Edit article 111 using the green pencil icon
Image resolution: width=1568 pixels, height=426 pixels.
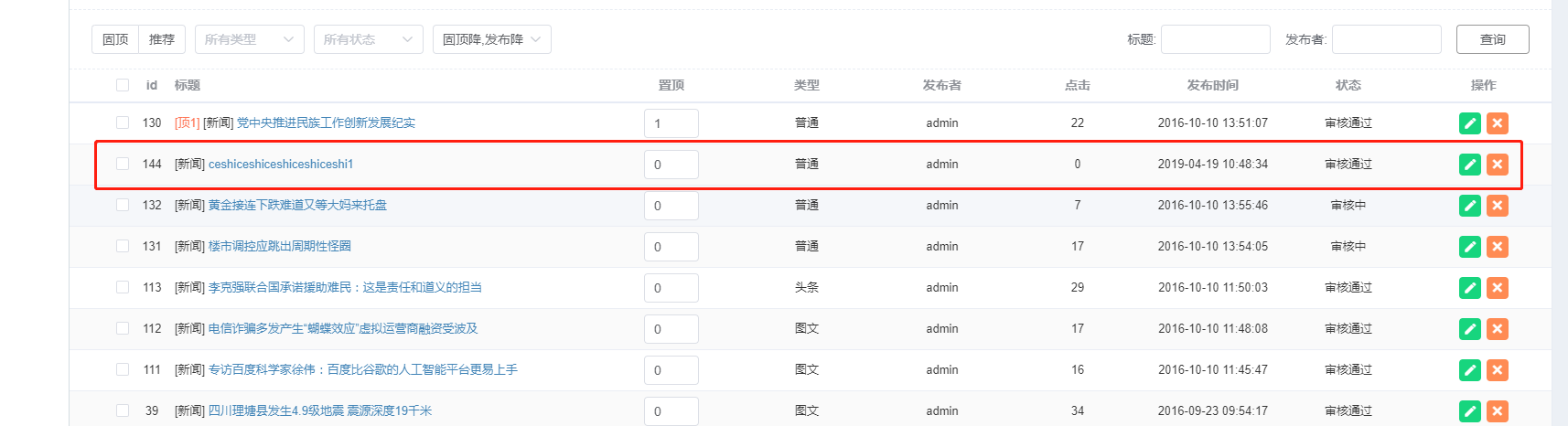tap(1469, 370)
